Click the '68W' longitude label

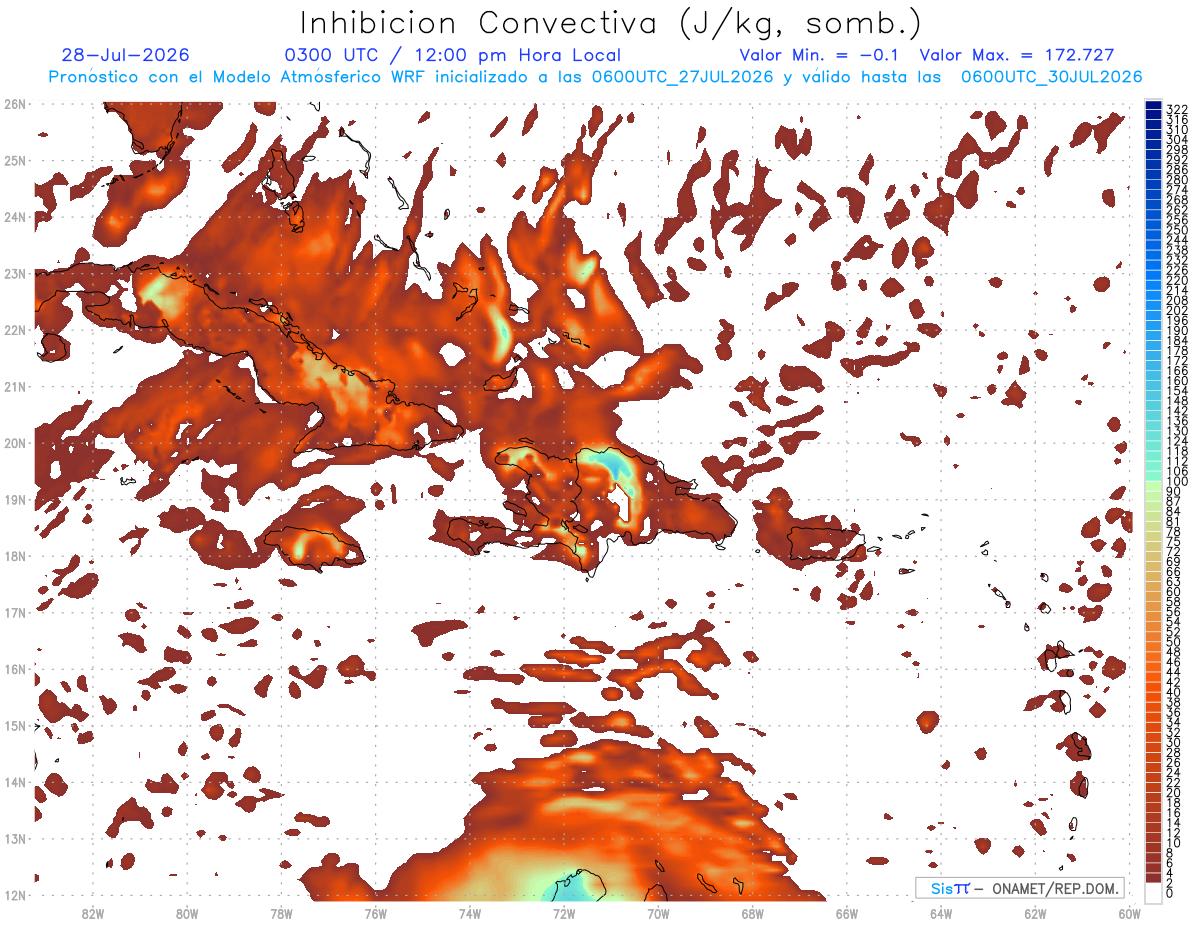pyautogui.click(x=752, y=913)
